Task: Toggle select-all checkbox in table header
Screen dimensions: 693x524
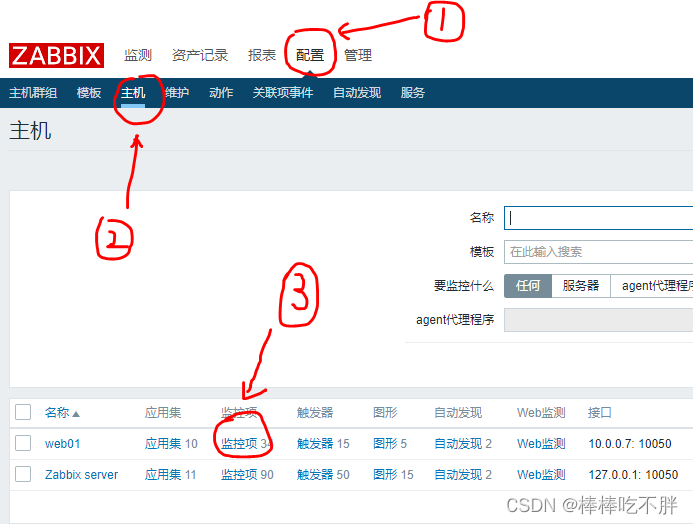Action: pos(23,412)
